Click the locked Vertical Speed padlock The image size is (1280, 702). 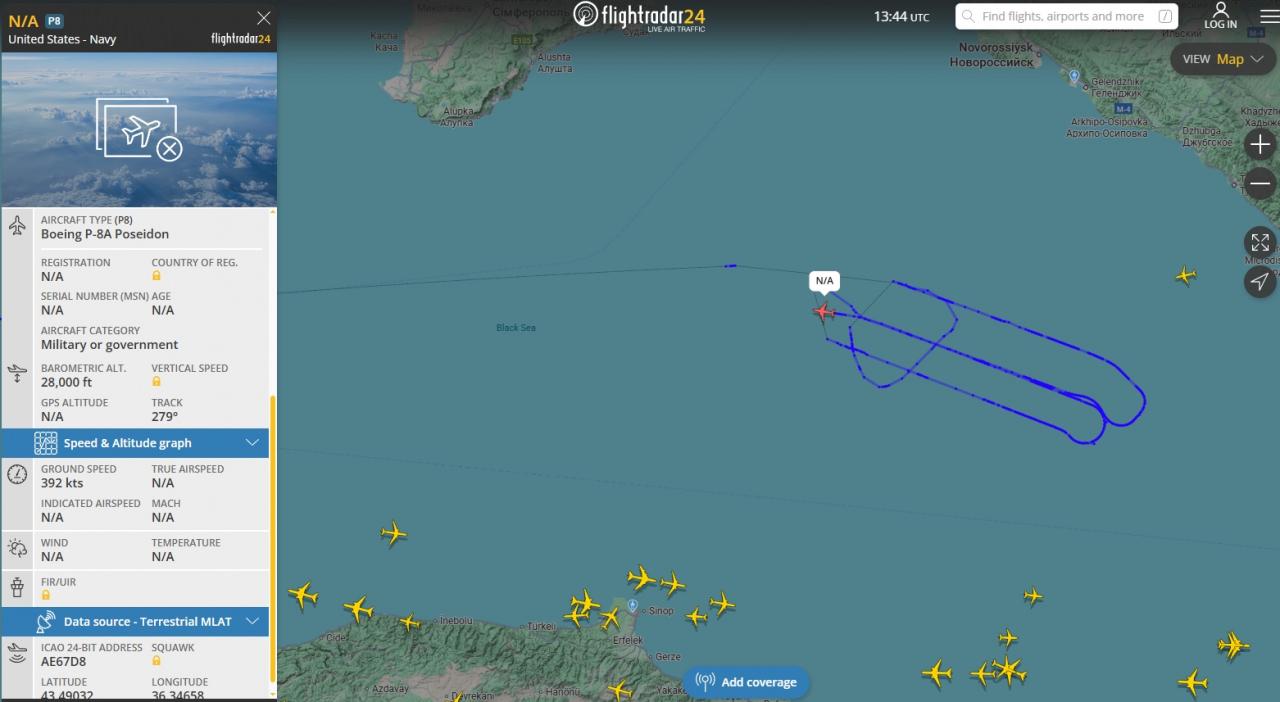tap(156, 382)
